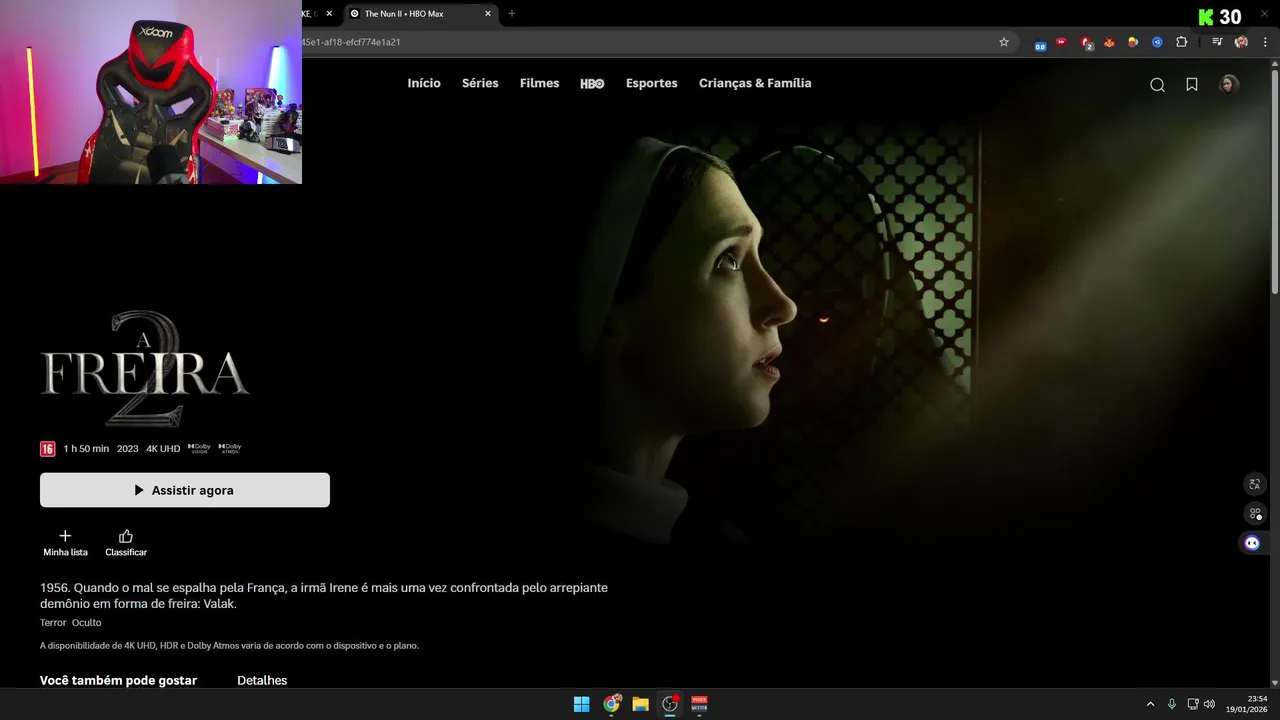Open the saved list bookmark icon in the header
The image size is (1280, 720).
(x=1192, y=85)
